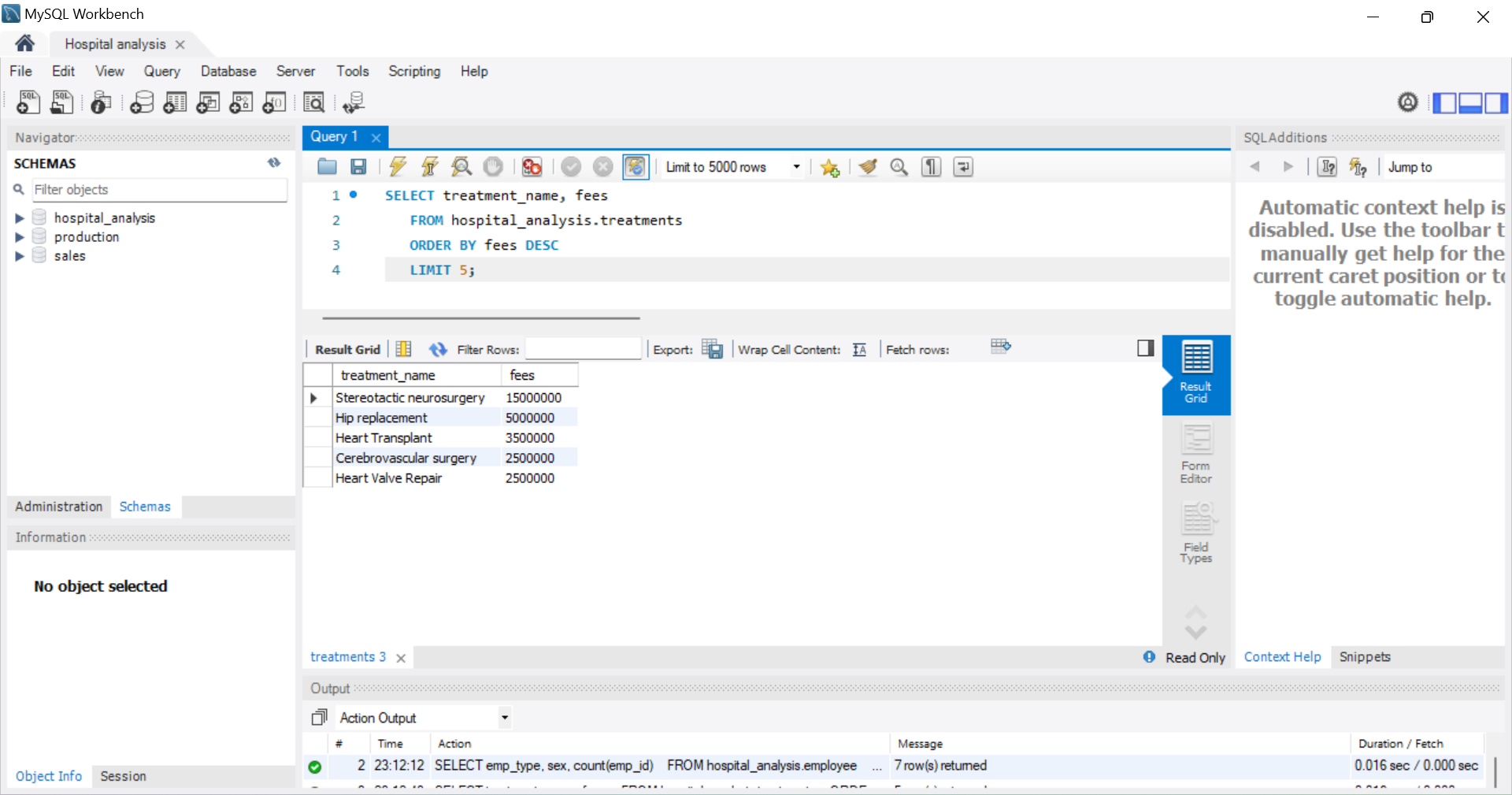The image size is (1512, 795).
Task: Close the treatments 3 result tab
Action: tap(401, 658)
